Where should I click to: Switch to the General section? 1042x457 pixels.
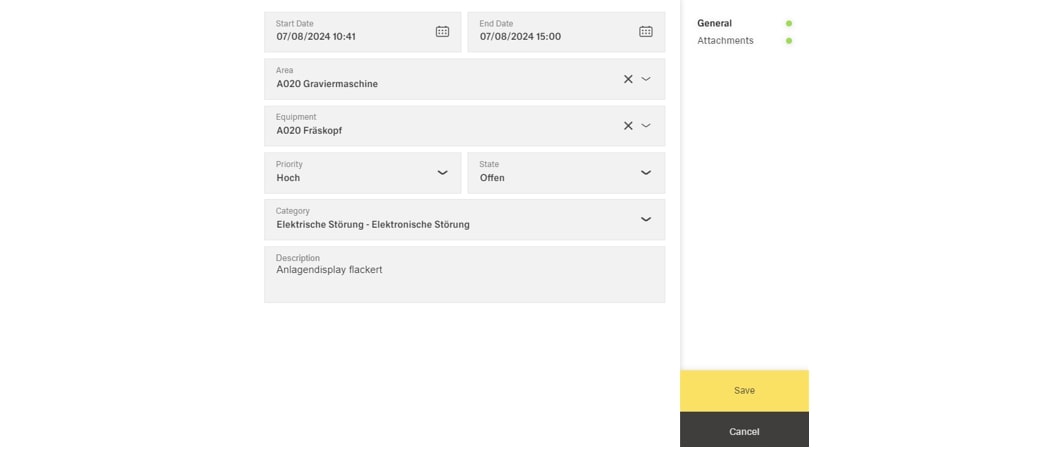714,23
